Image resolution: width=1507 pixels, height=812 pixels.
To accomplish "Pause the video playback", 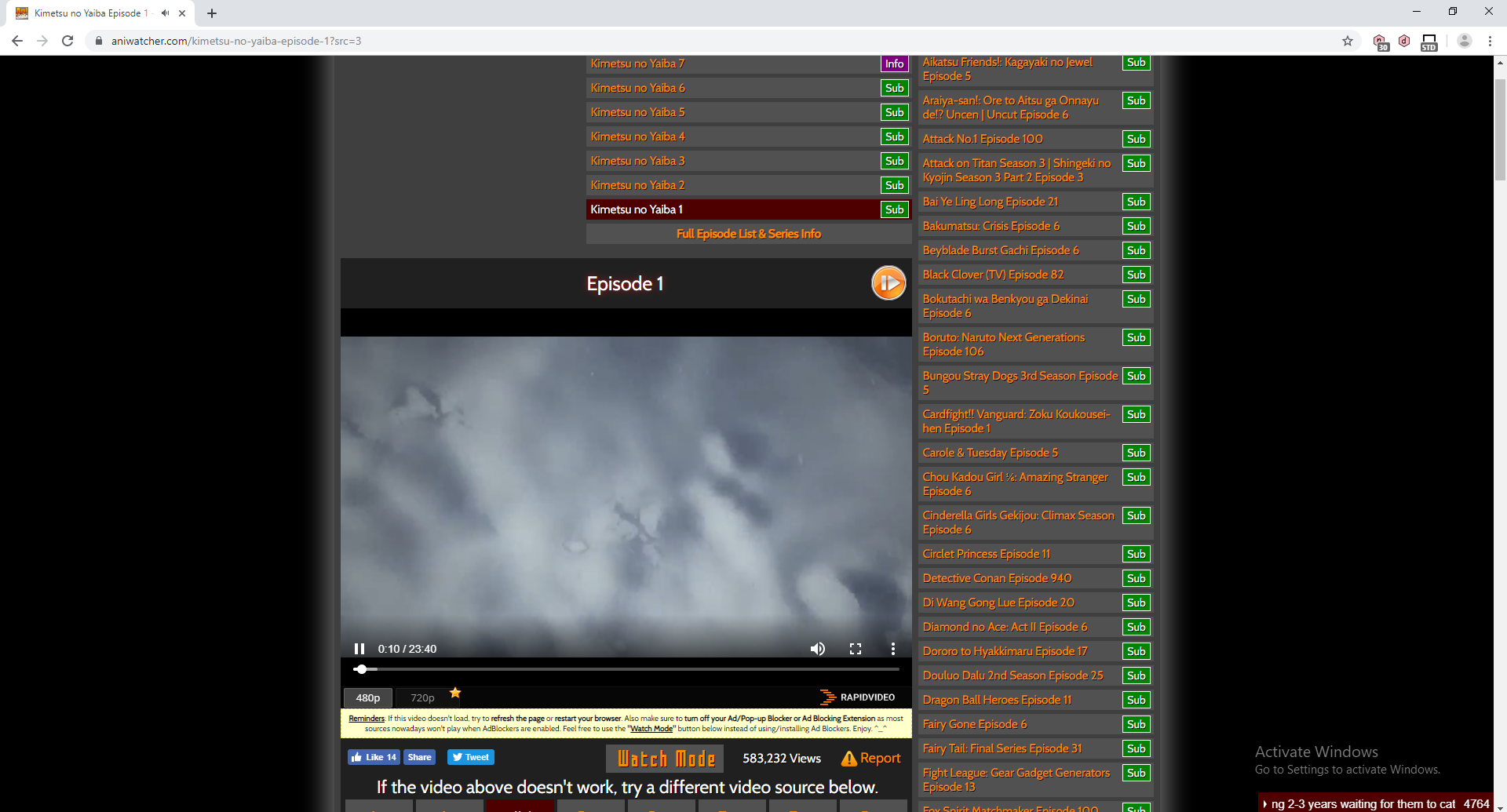I will coord(359,649).
